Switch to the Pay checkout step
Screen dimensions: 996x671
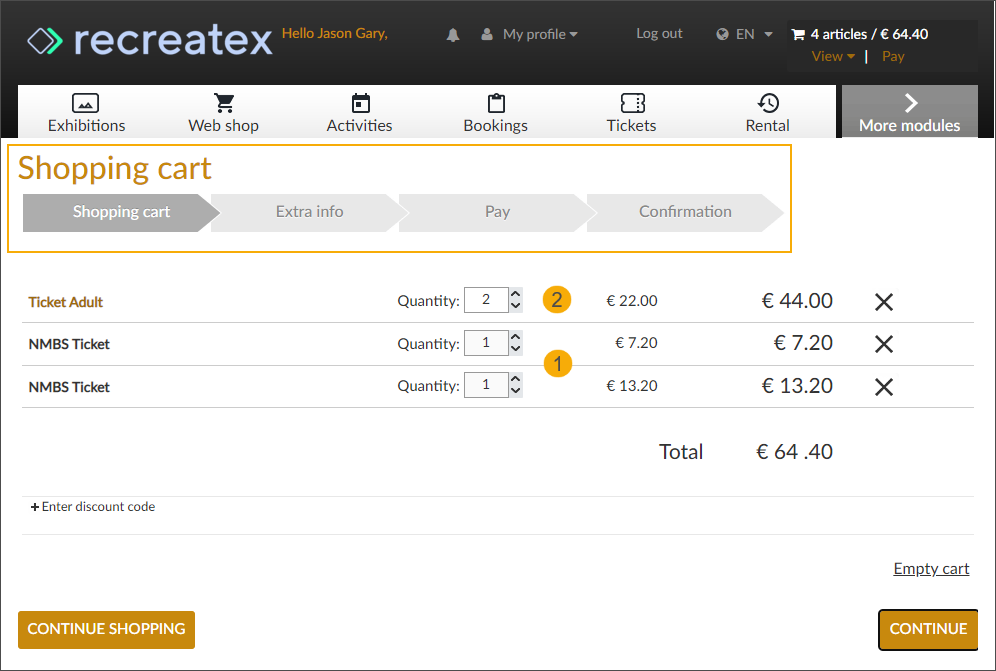pos(497,212)
